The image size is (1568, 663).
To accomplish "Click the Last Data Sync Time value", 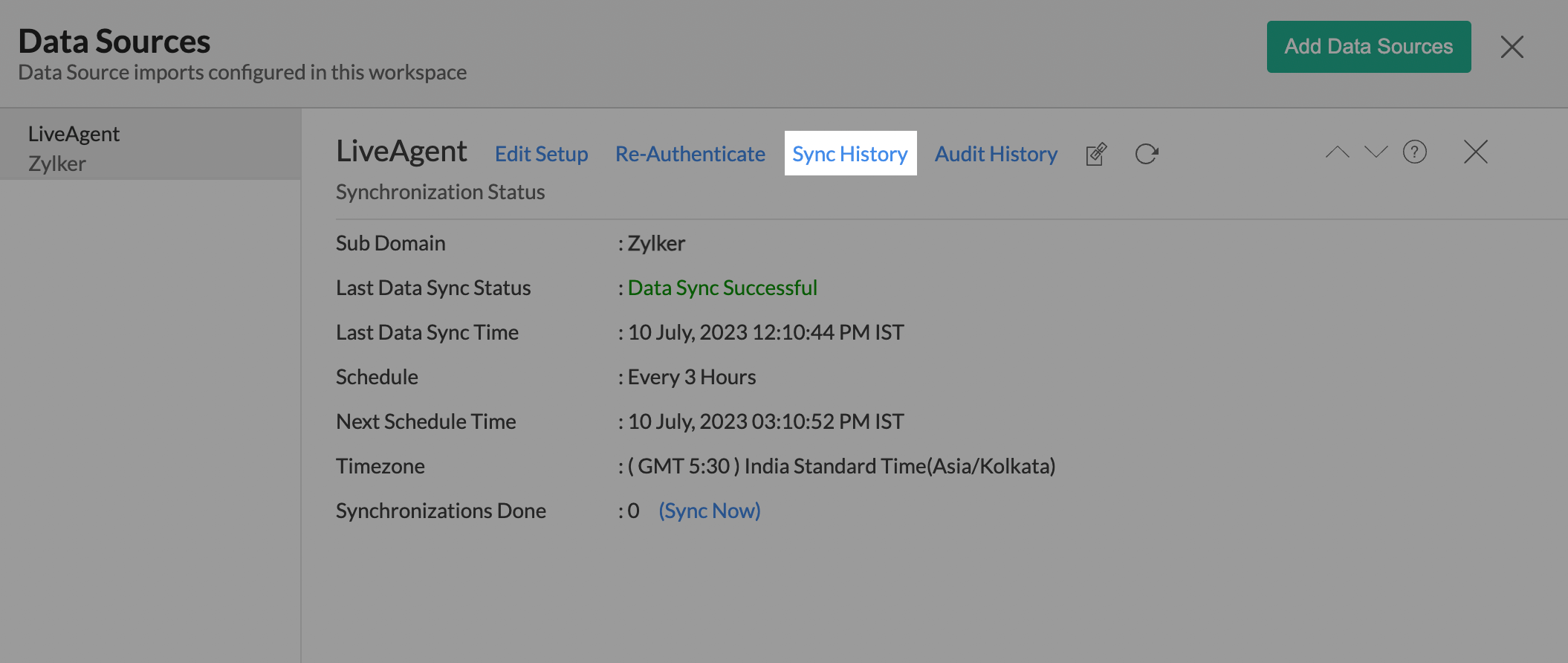I will click(765, 332).
